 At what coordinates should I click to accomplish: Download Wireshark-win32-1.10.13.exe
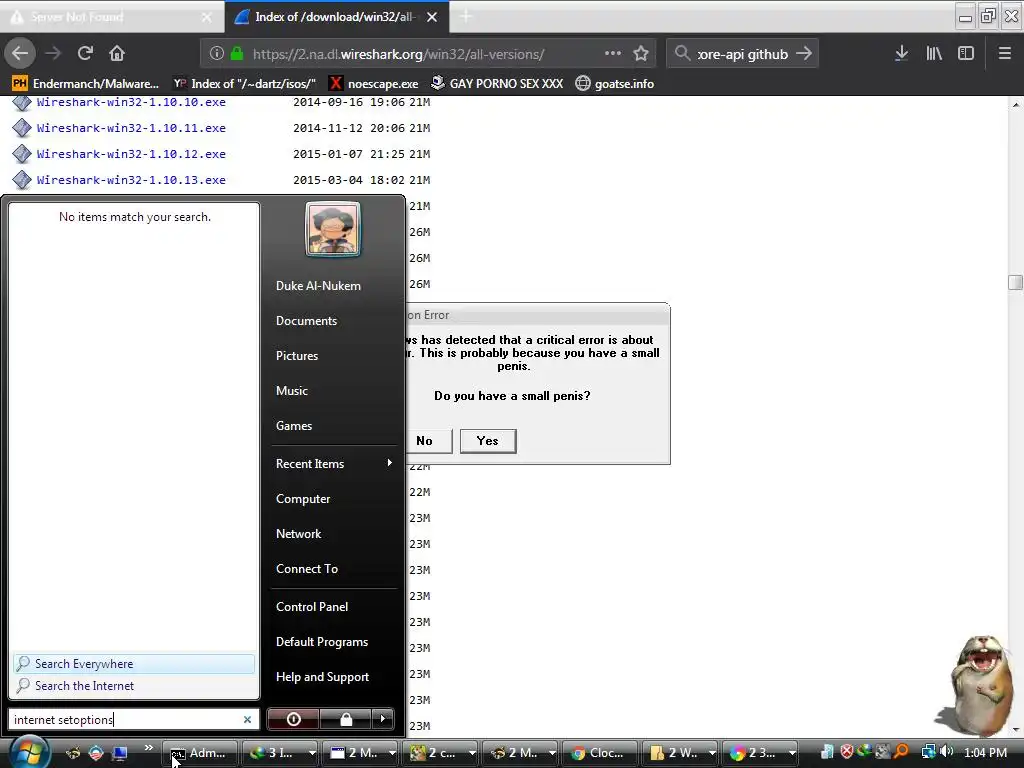click(x=131, y=180)
